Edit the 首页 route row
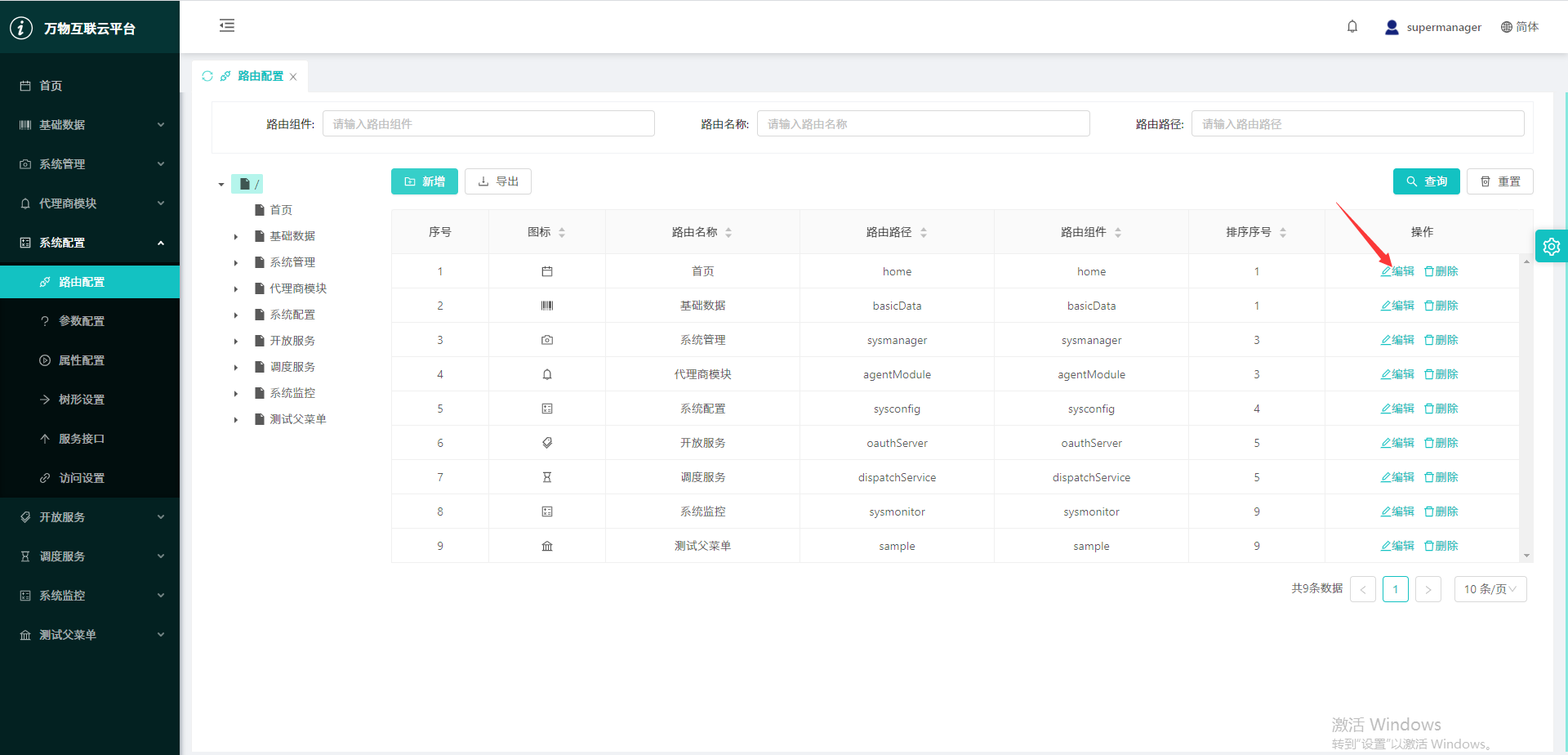The width and height of the screenshot is (1568, 755). click(x=1397, y=271)
